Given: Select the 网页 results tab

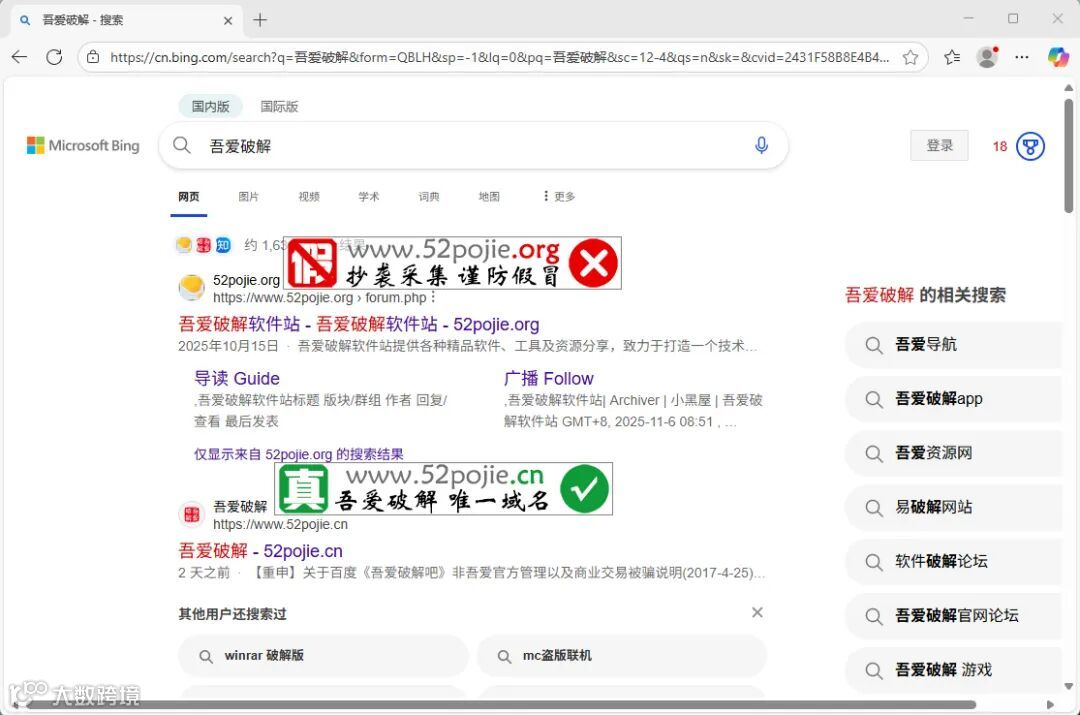Looking at the screenshot, I should coord(189,196).
